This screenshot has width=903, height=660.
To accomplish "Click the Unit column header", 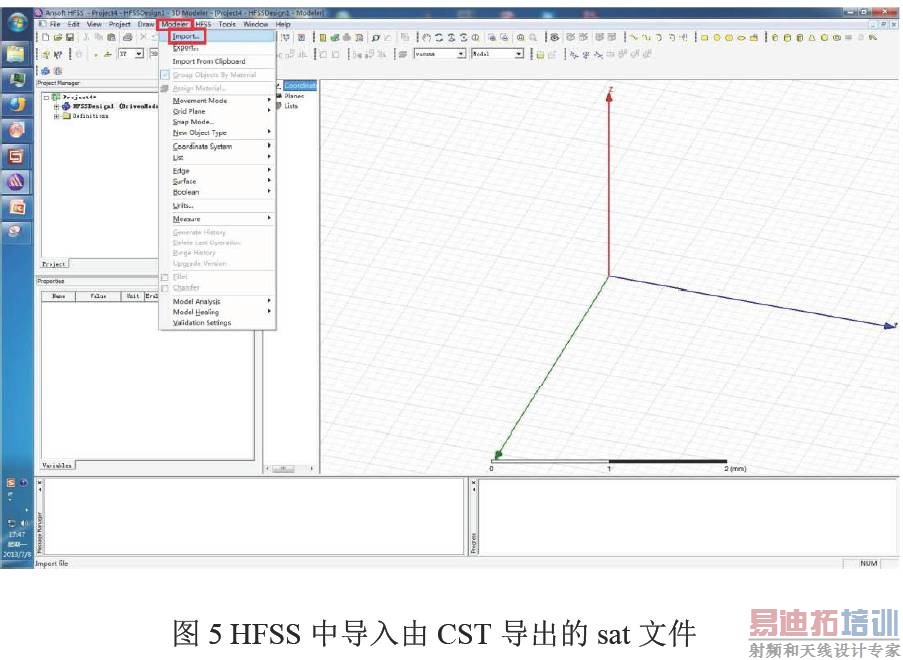I will pos(133,296).
